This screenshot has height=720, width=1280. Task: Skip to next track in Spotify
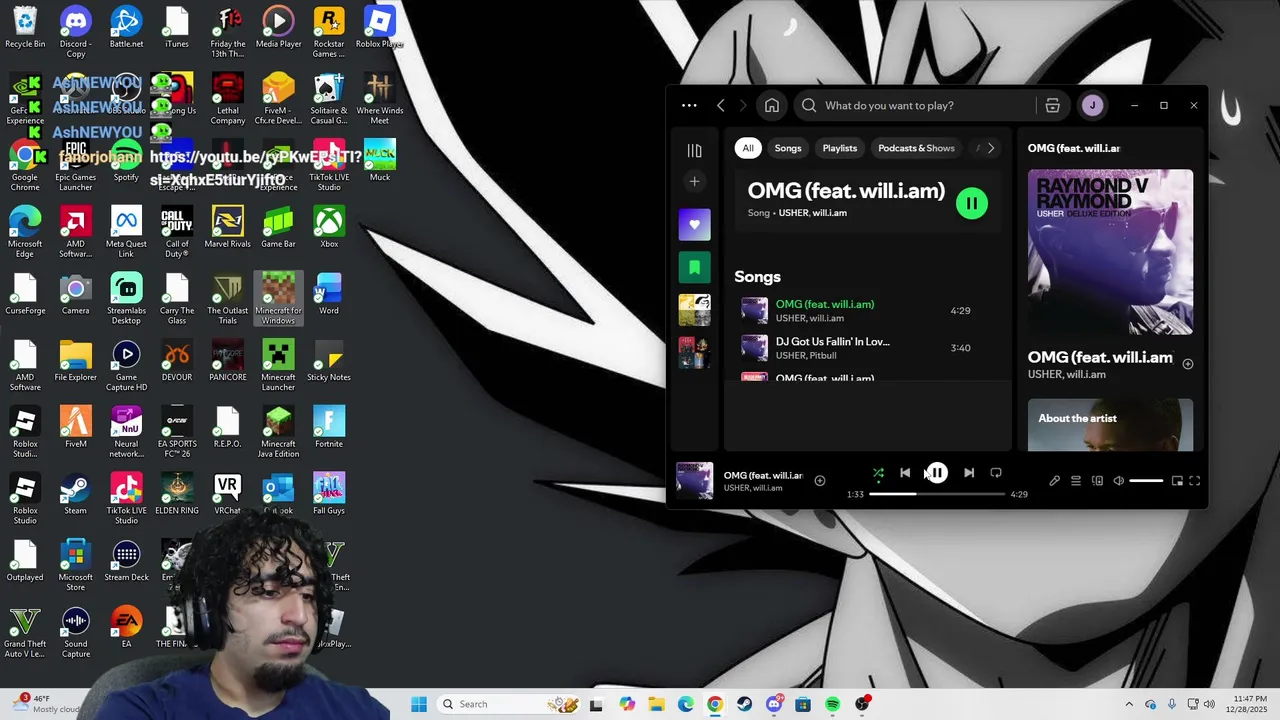[969, 473]
